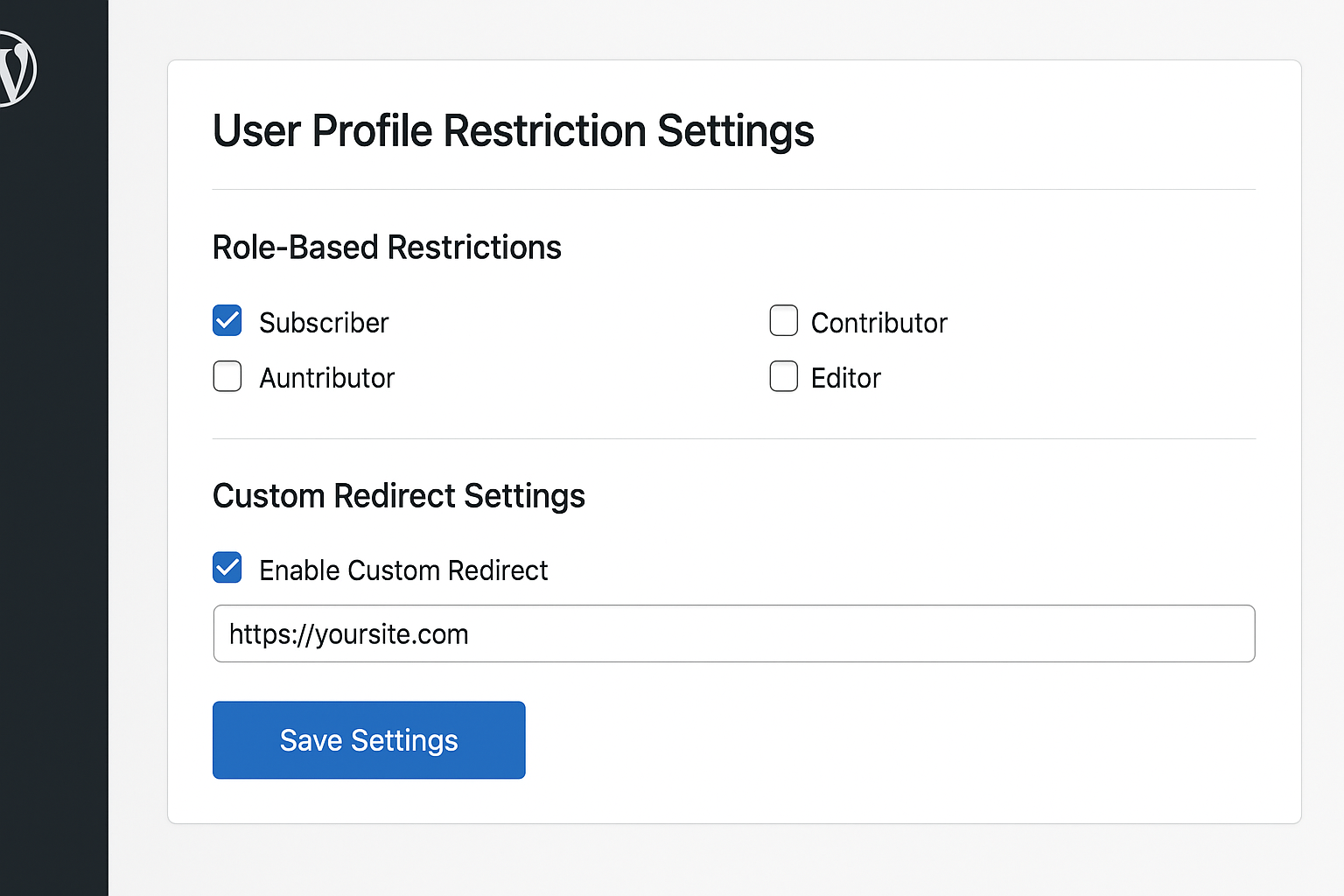
Task: Click the Save Settings button
Action: (x=368, y=740)
